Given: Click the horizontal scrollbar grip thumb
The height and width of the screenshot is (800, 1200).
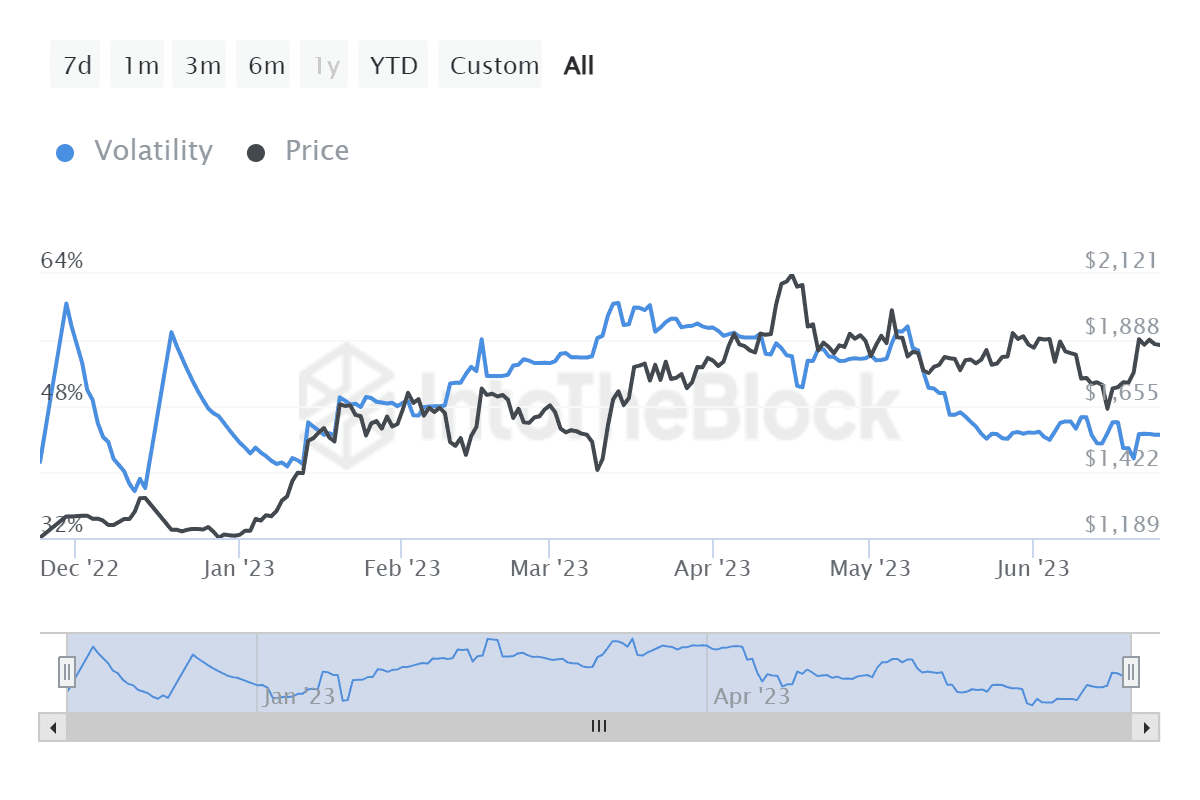Looking at the screenshot, I should [x=599, y=727].
